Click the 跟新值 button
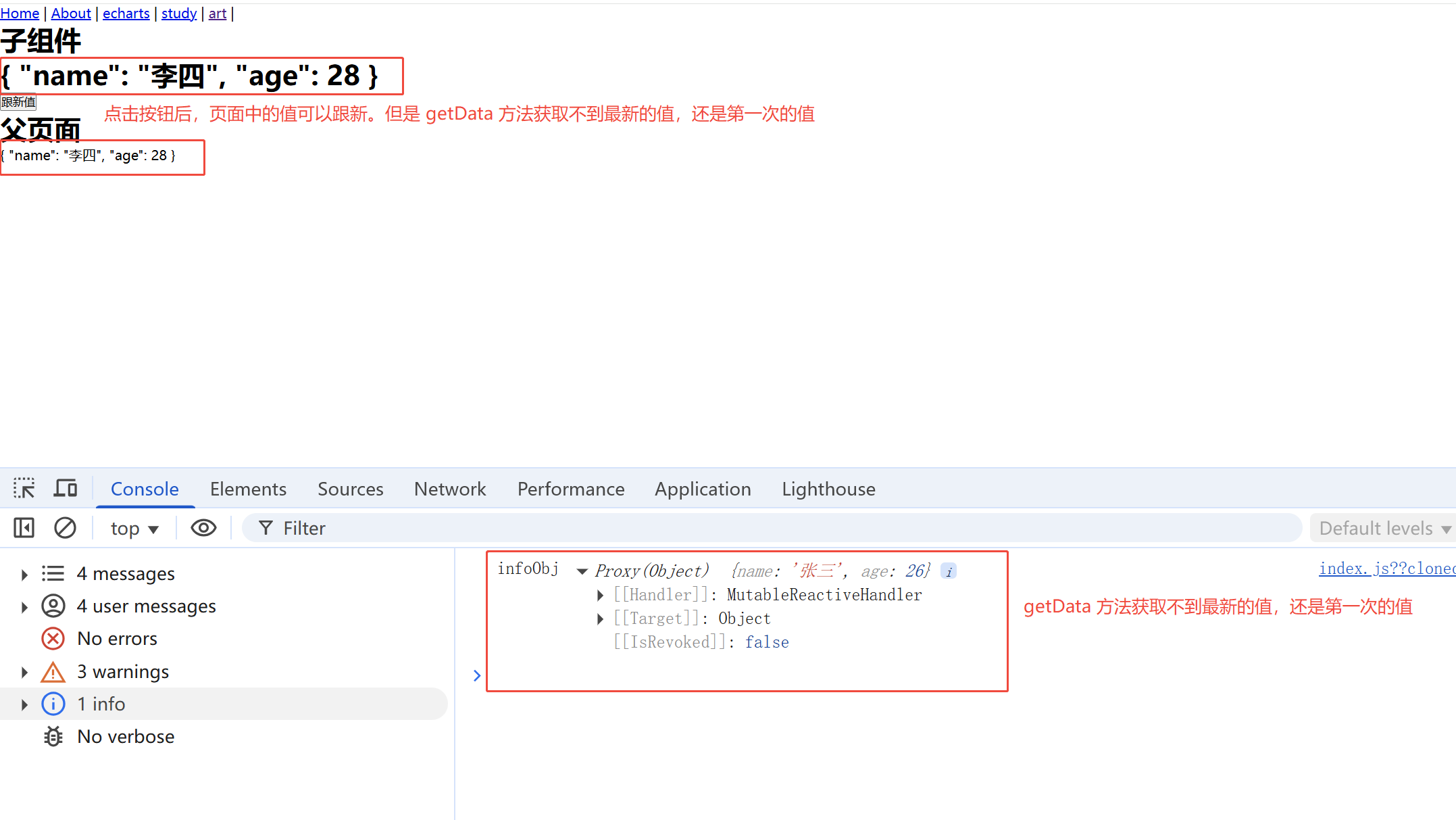1456x820 pixels. [x=18, y=102]
